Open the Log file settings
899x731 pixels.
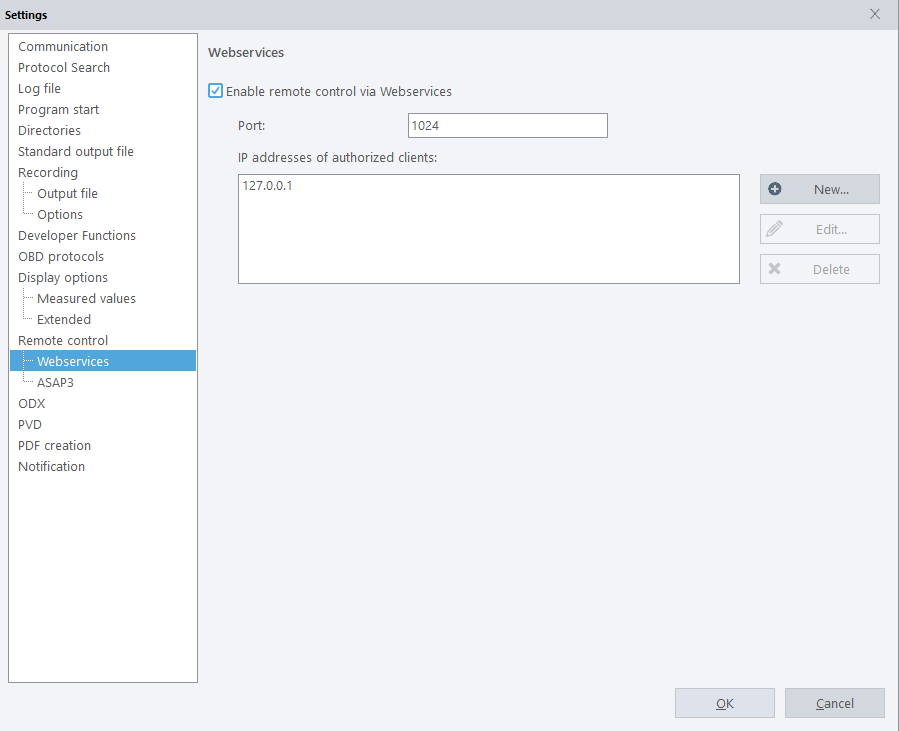pos(39,88)
